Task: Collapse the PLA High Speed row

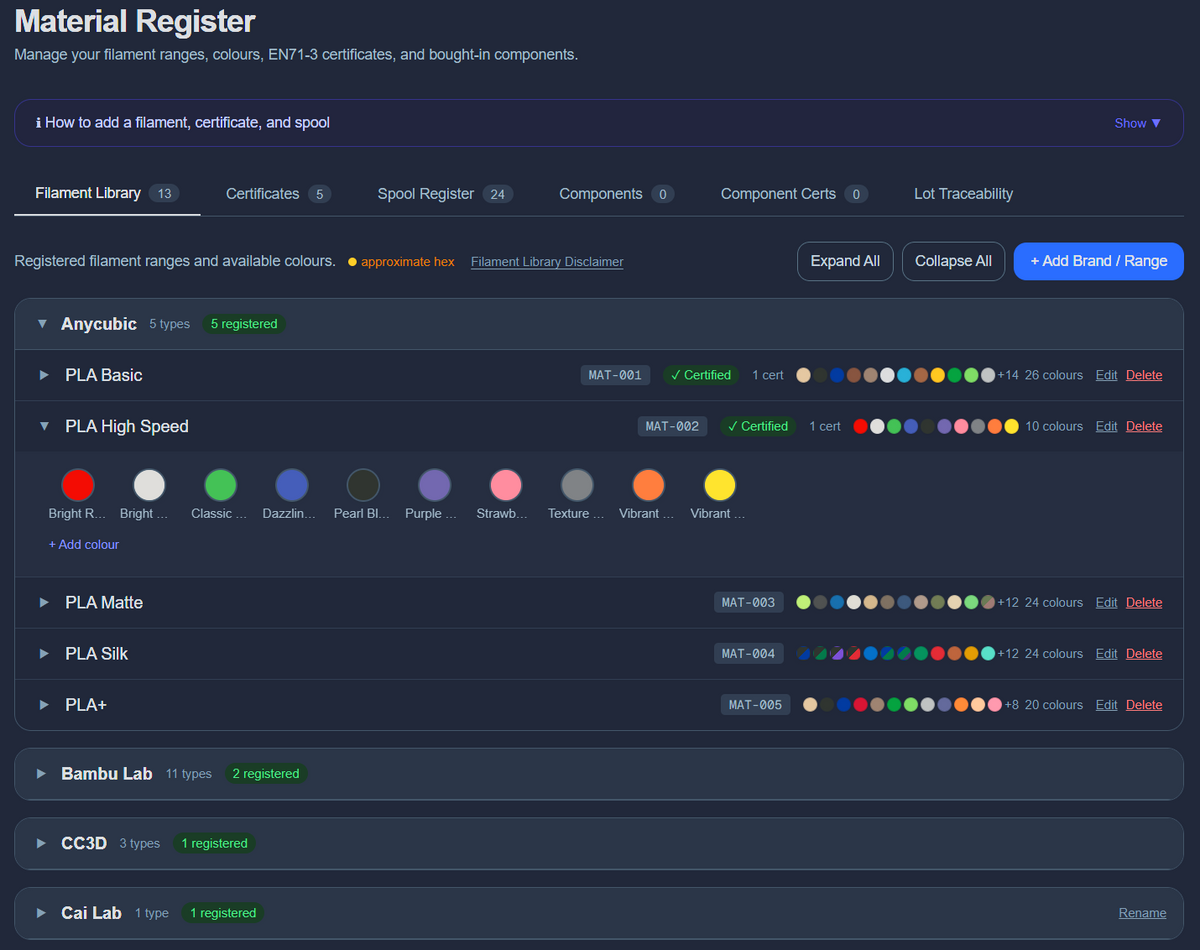Action: point(44,426)
